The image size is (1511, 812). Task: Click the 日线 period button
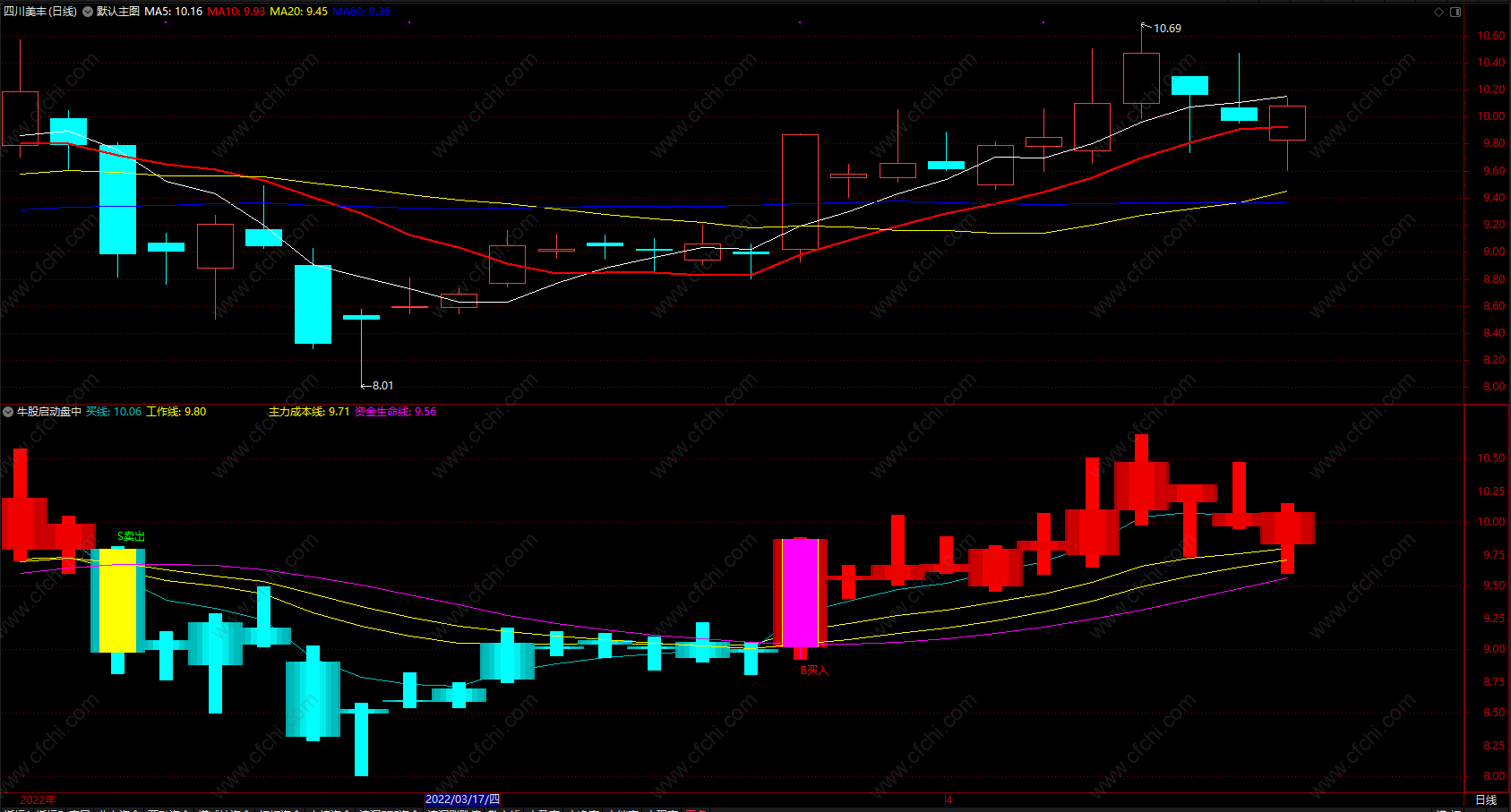pos(1486,799)
